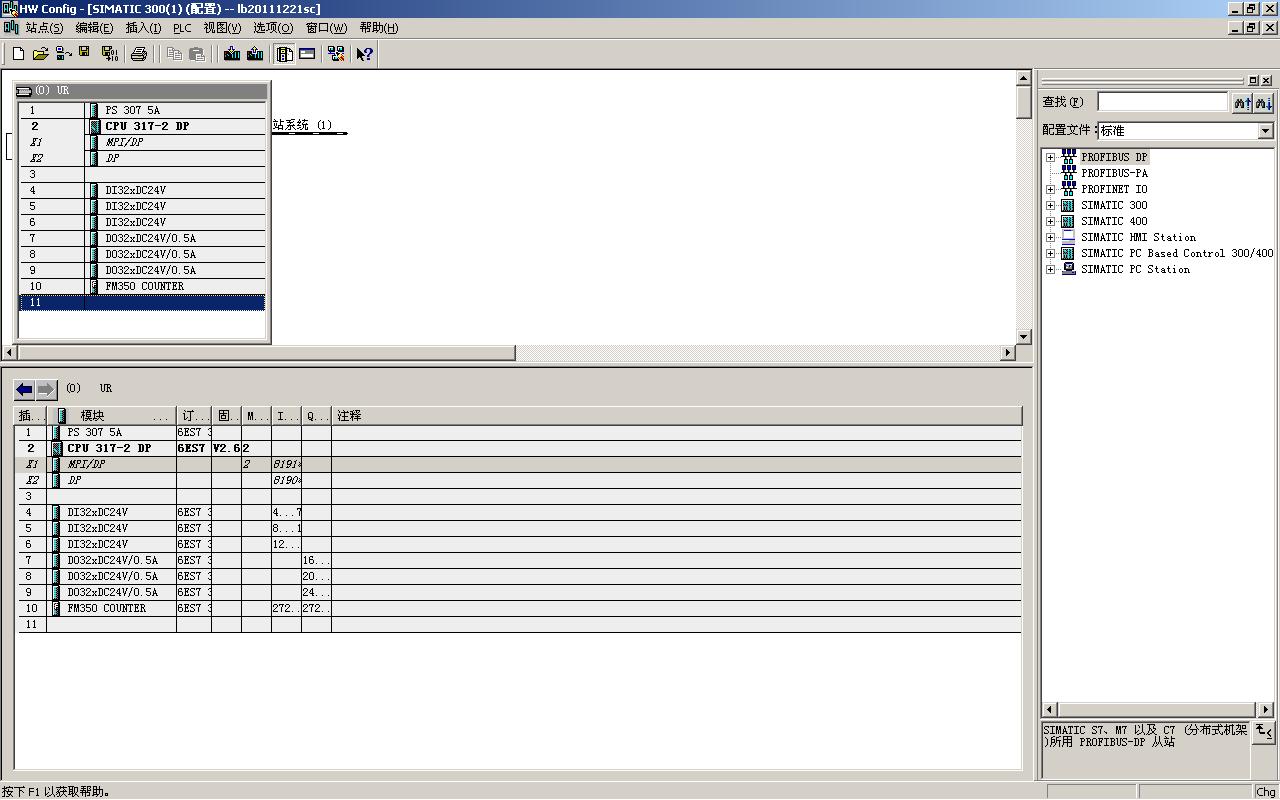This screenshot has height=800, width=1280.
Task: Expand the PROFIBUS DP catalog node
Action: [x=1050, y=157]
